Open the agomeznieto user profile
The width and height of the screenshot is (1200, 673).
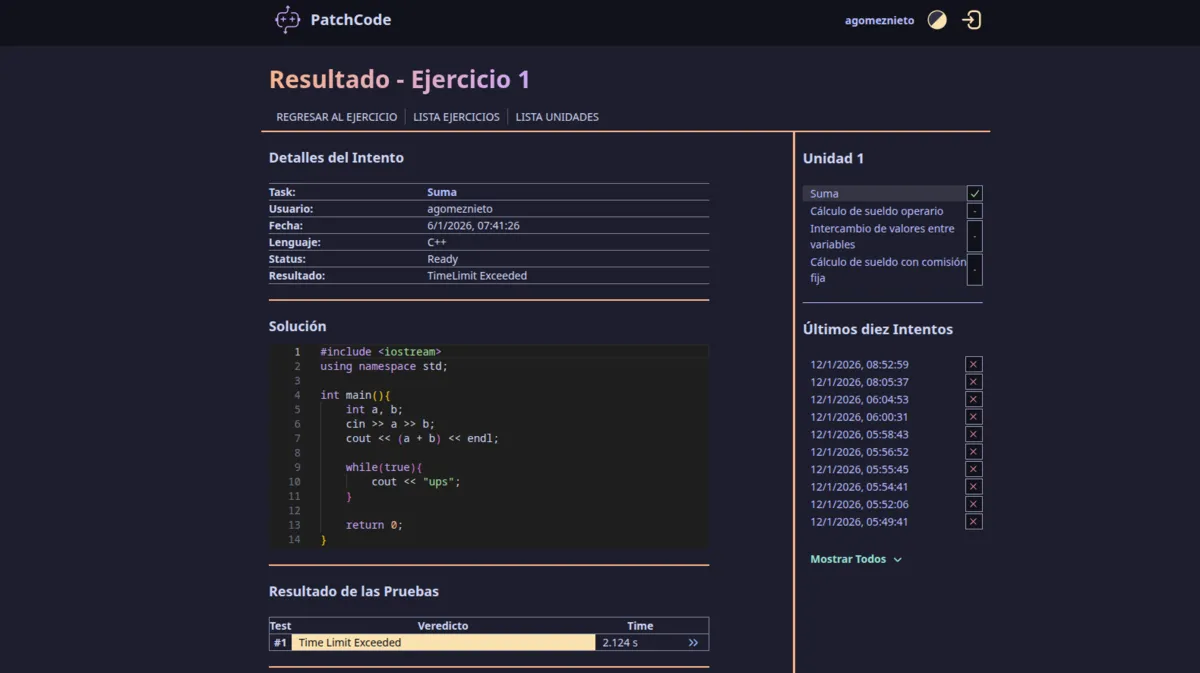pos(879,20)
